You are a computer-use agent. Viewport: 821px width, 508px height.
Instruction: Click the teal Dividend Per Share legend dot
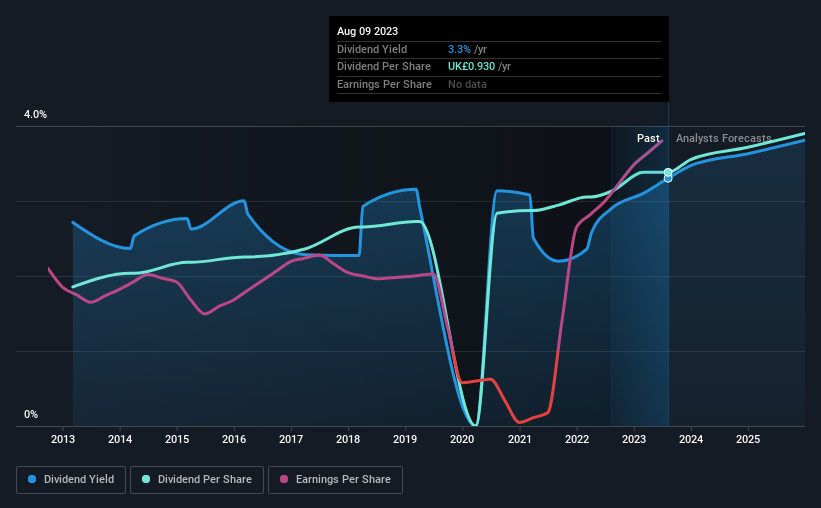[x=146, y=479]
